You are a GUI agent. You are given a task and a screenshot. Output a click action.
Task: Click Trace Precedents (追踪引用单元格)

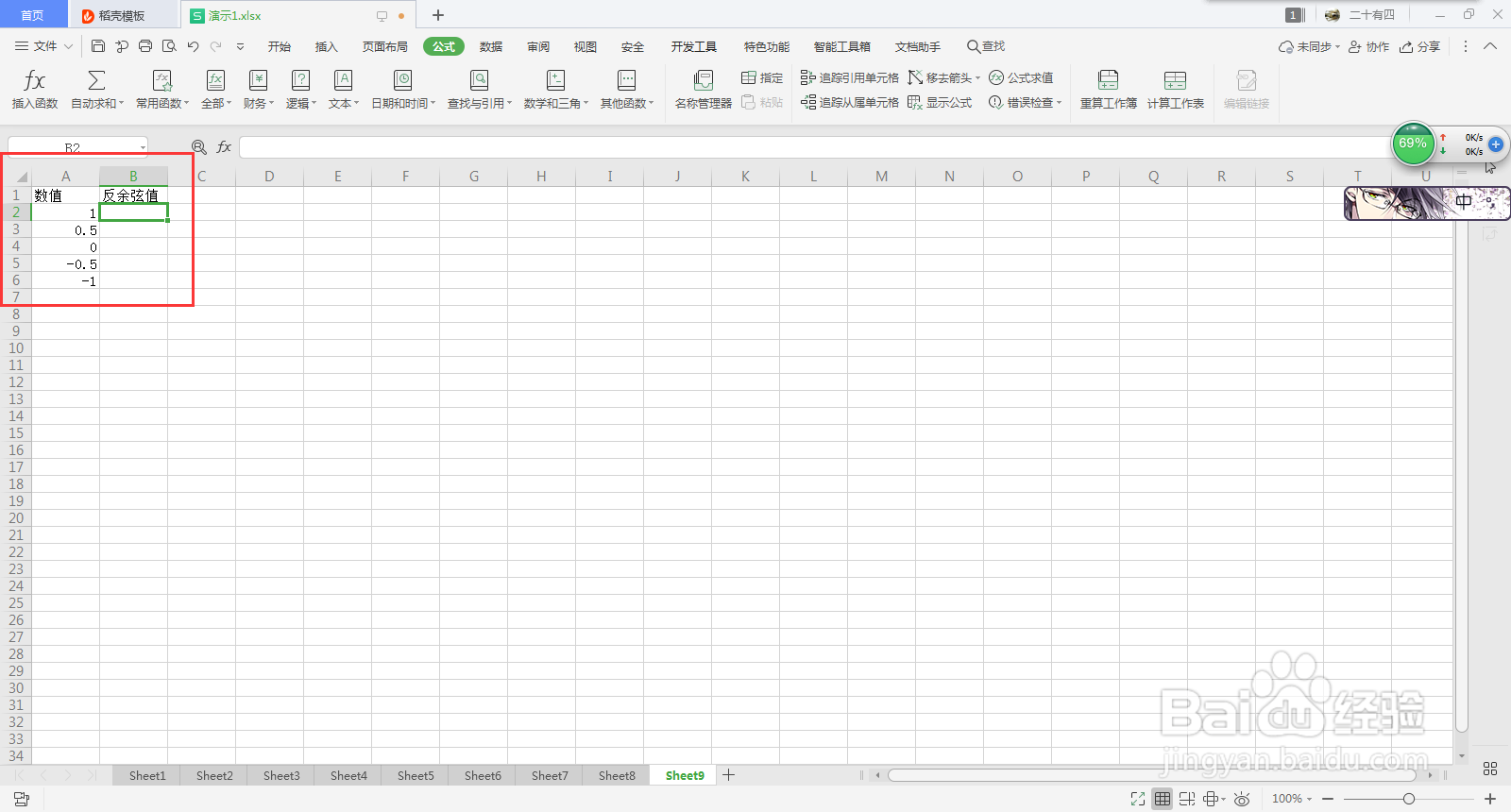[x=849, y=77]
